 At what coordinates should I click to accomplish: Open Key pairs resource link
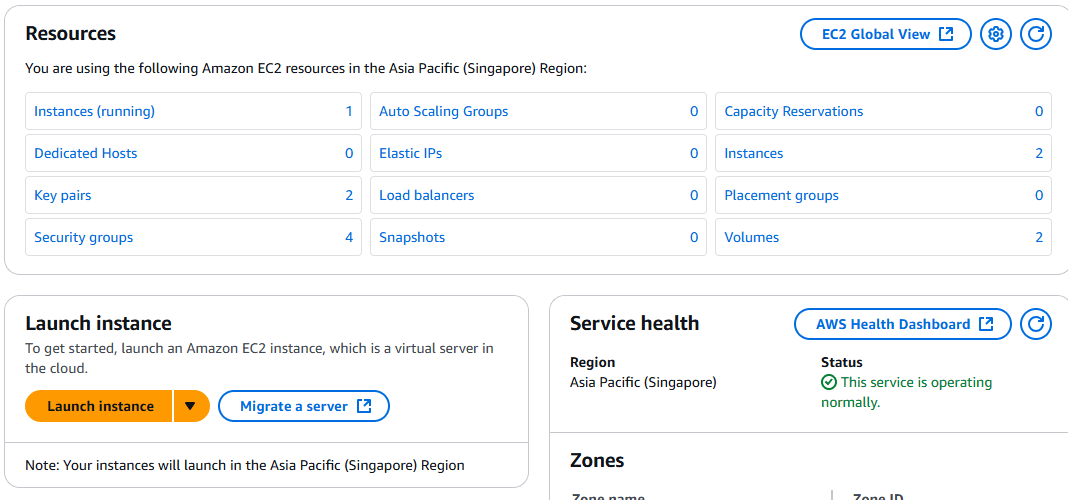[x=63, y=196]
